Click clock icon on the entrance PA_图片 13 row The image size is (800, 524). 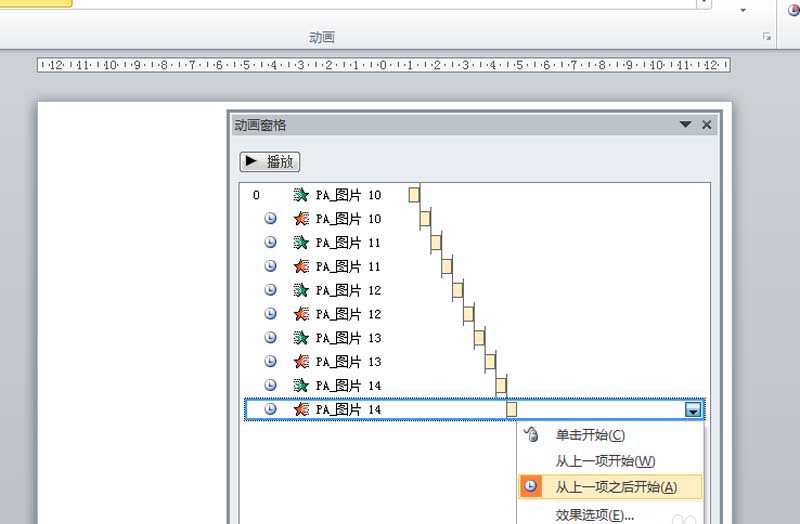[270, 337]
